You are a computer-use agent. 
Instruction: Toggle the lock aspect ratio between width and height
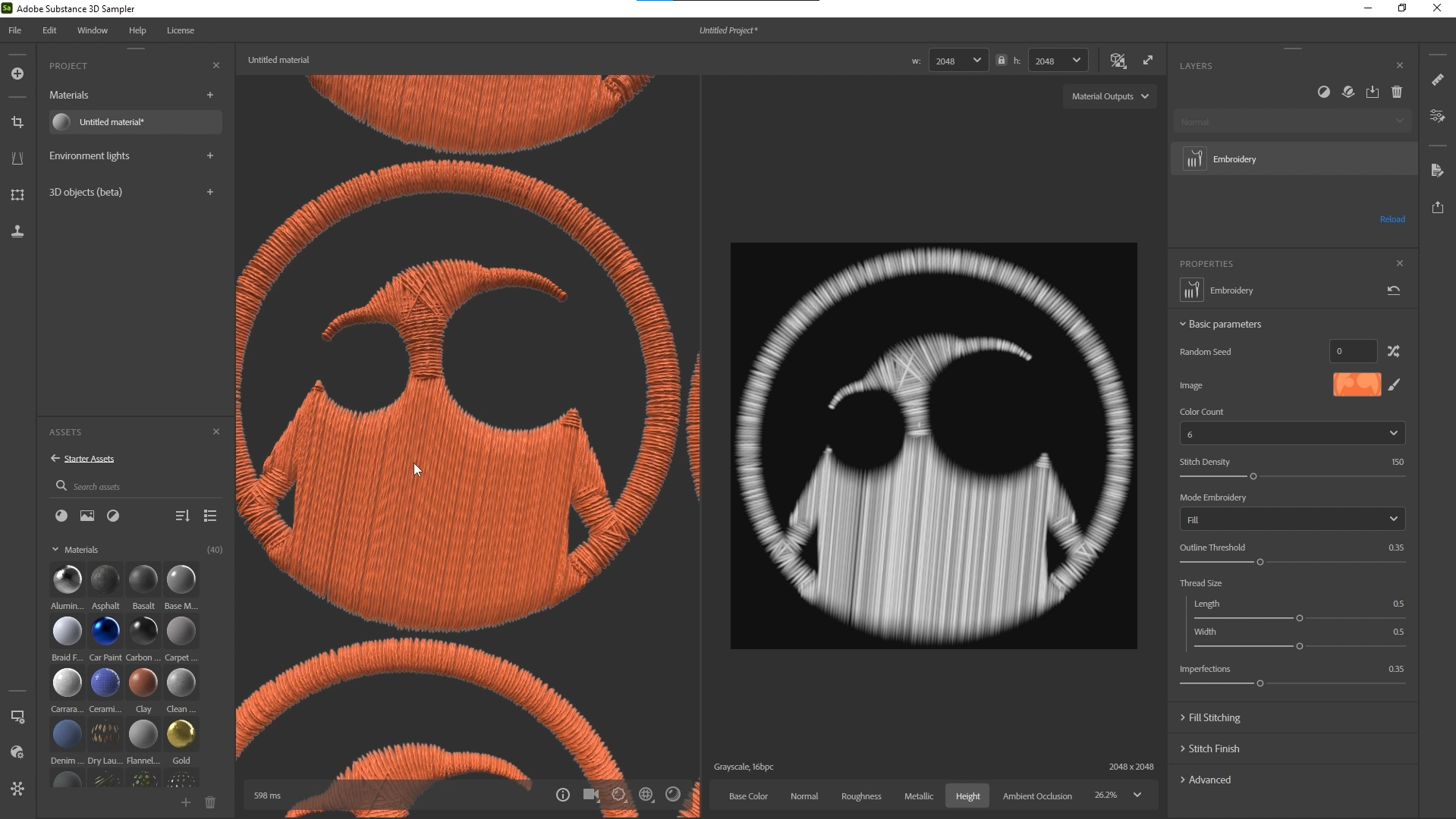click(1001, 60)
